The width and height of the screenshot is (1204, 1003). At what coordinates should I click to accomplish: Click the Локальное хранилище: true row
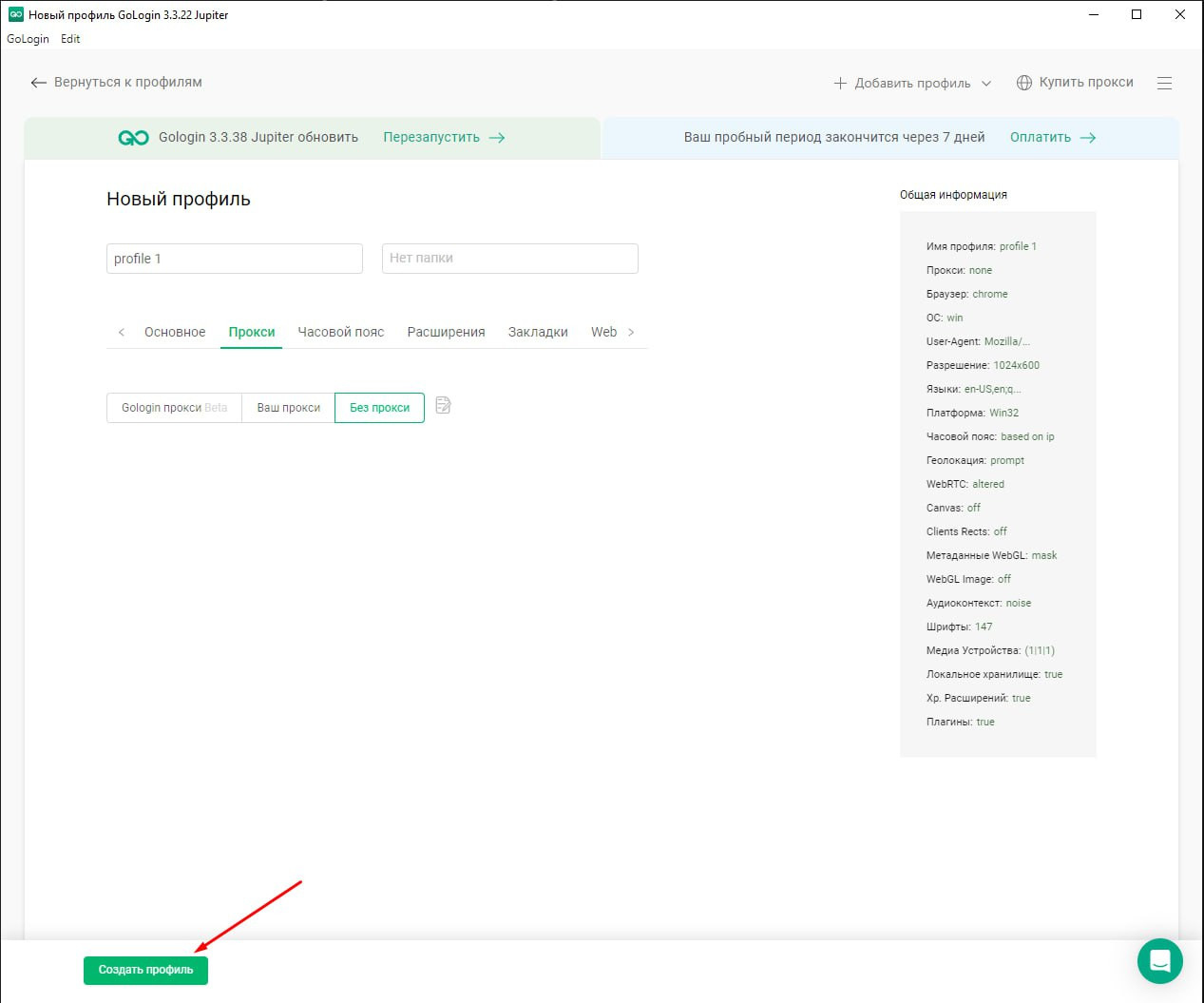(994, 674)
